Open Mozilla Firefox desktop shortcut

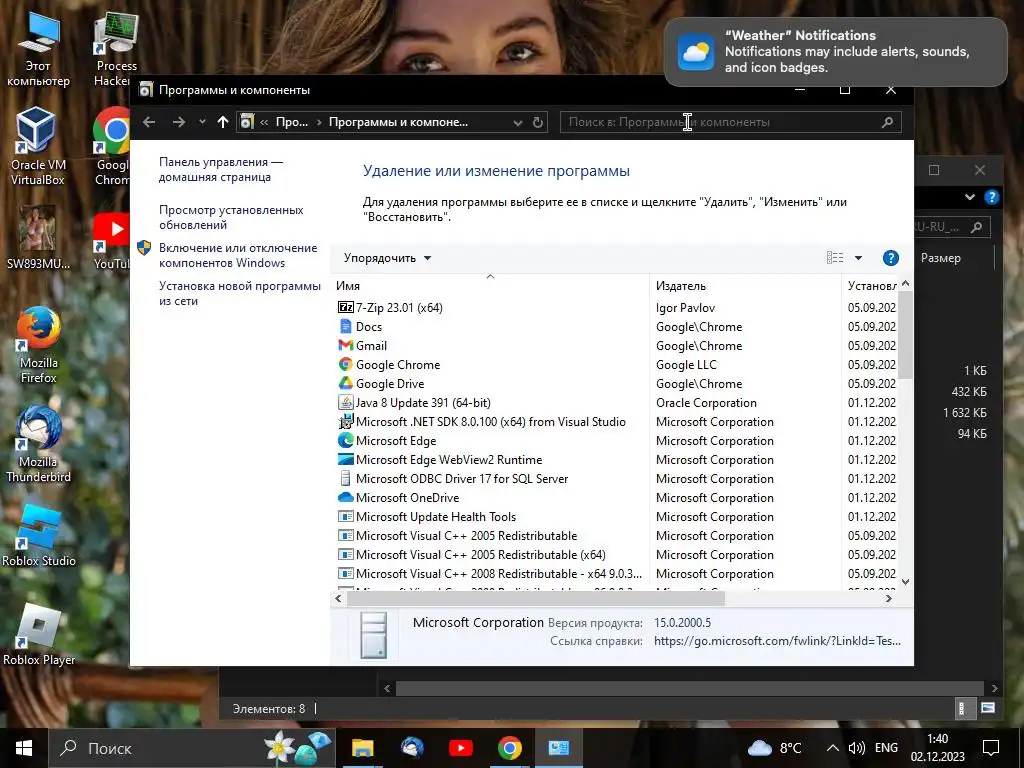click(x=39, y=345)
